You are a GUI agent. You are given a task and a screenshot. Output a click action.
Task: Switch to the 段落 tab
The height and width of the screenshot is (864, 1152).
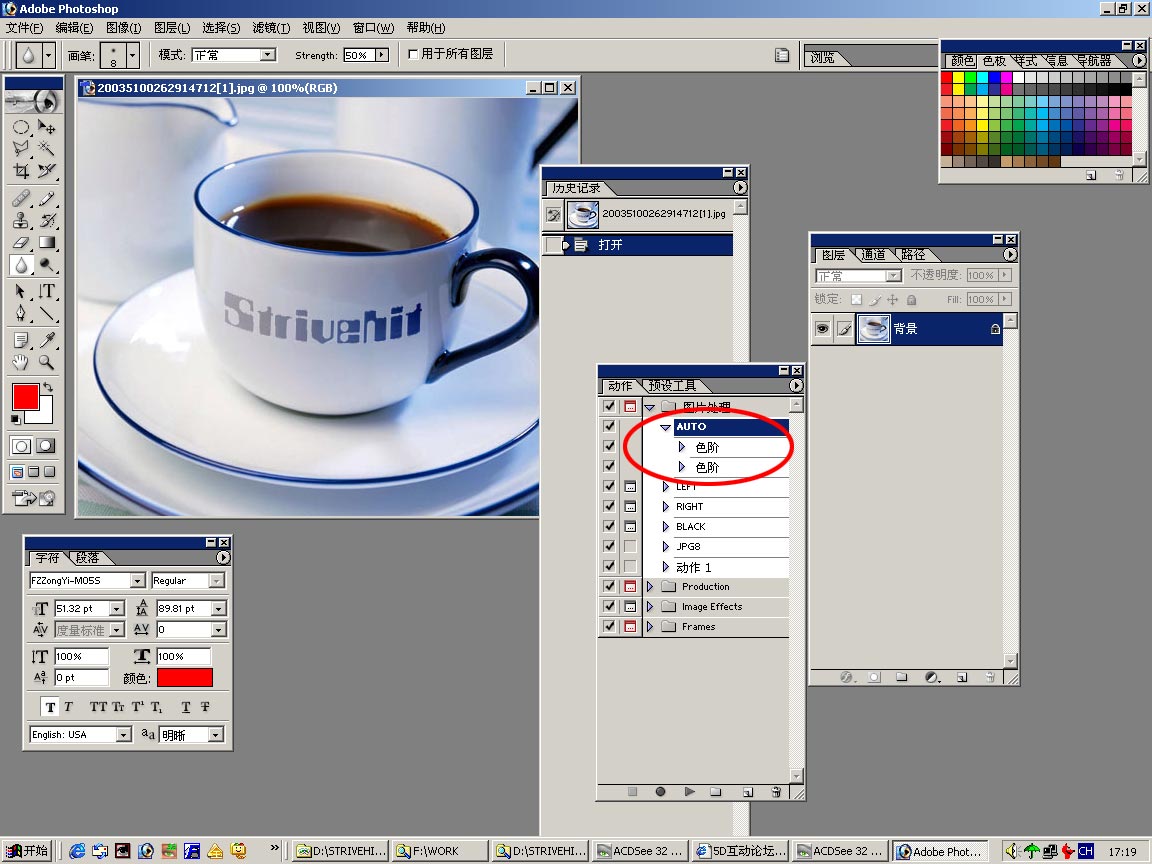point(87,558)
